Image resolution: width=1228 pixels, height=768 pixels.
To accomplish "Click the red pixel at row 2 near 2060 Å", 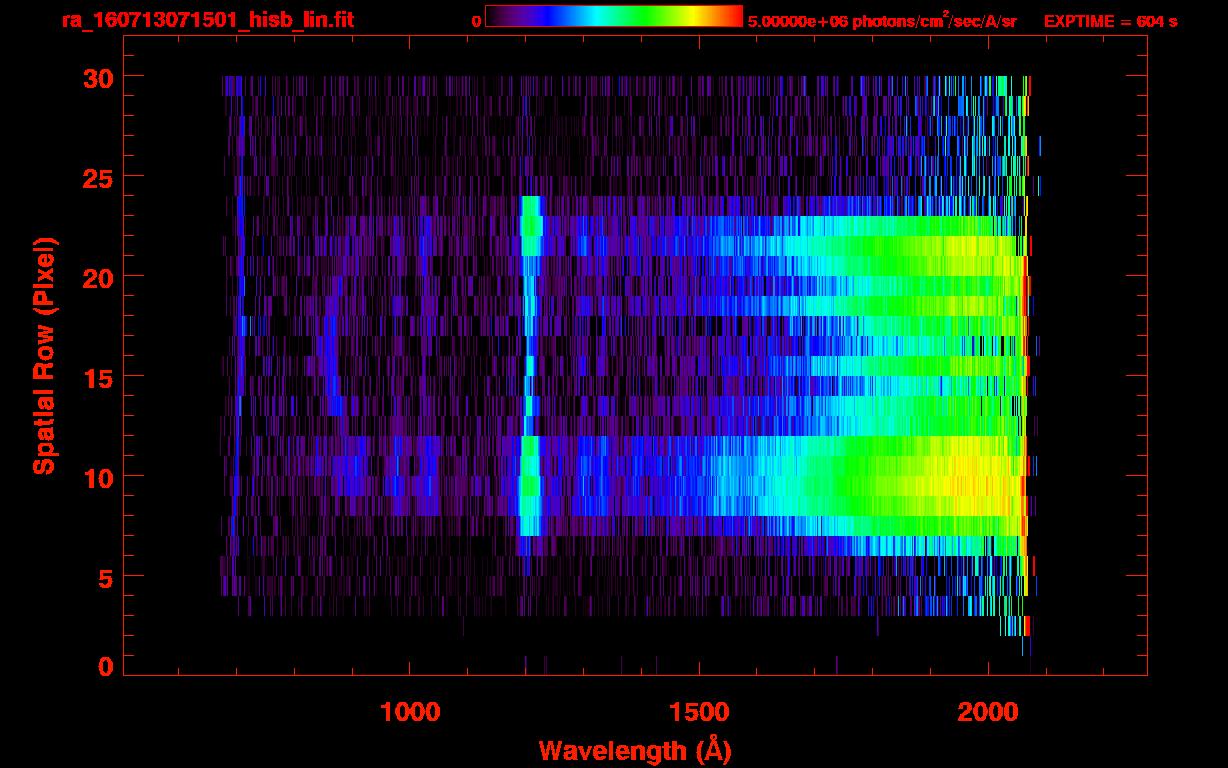I will coord(1026,626).
